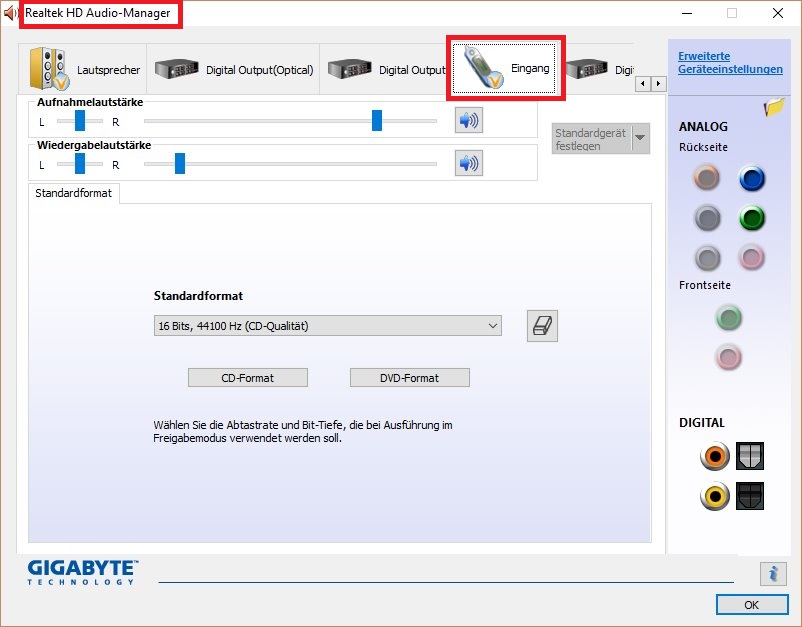Open the Standardformat bit-depth dropdown
Screen dimensions: 802x627
[x=327, y=326]
